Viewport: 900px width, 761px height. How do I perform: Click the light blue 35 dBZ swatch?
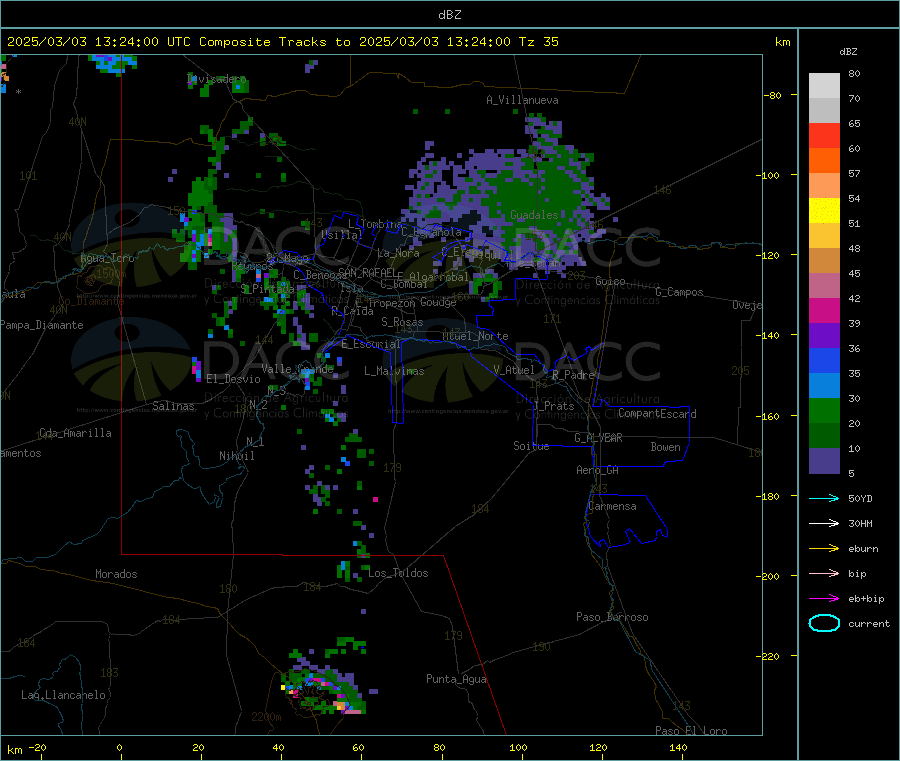824,385
